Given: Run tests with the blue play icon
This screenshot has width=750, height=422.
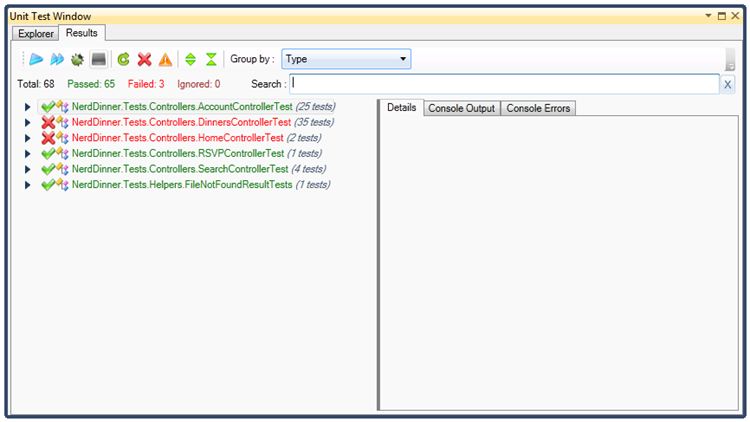Looking at the screenshot, I should [x=36, y=59].
